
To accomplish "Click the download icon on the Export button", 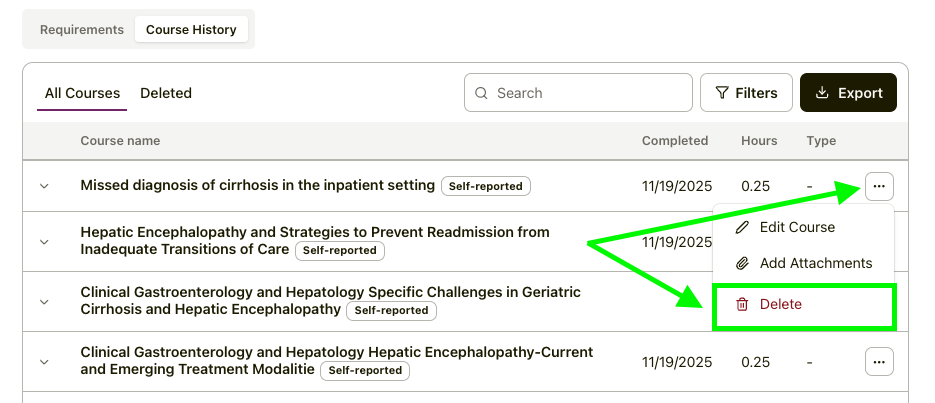I will 822,93.
